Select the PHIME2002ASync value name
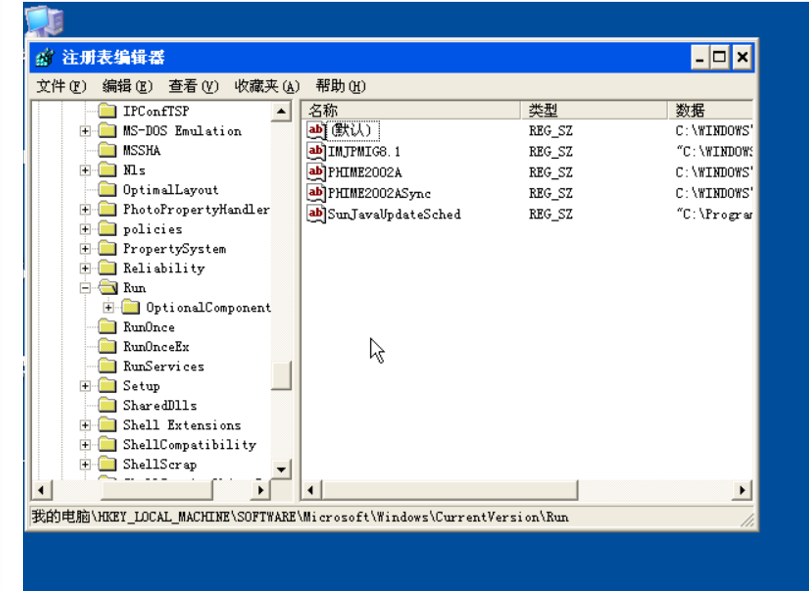The image size is (809, 591). (379, 194)
